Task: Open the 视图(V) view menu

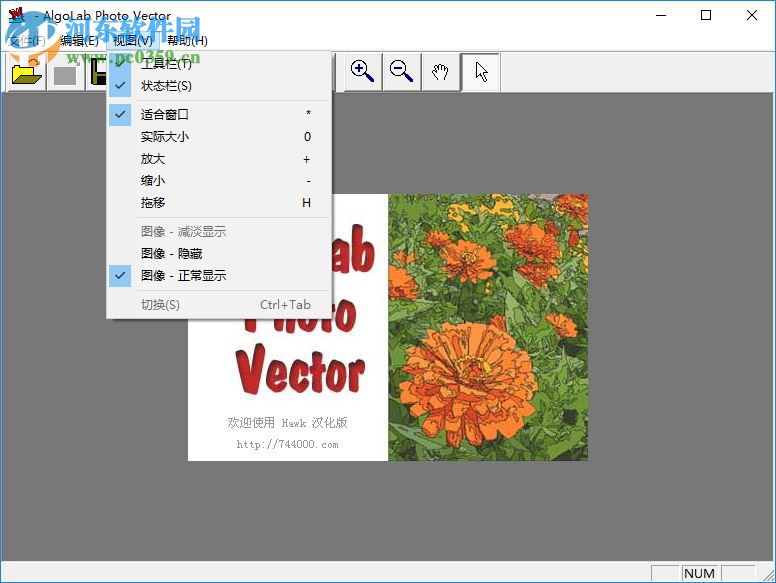Action: 133,41
